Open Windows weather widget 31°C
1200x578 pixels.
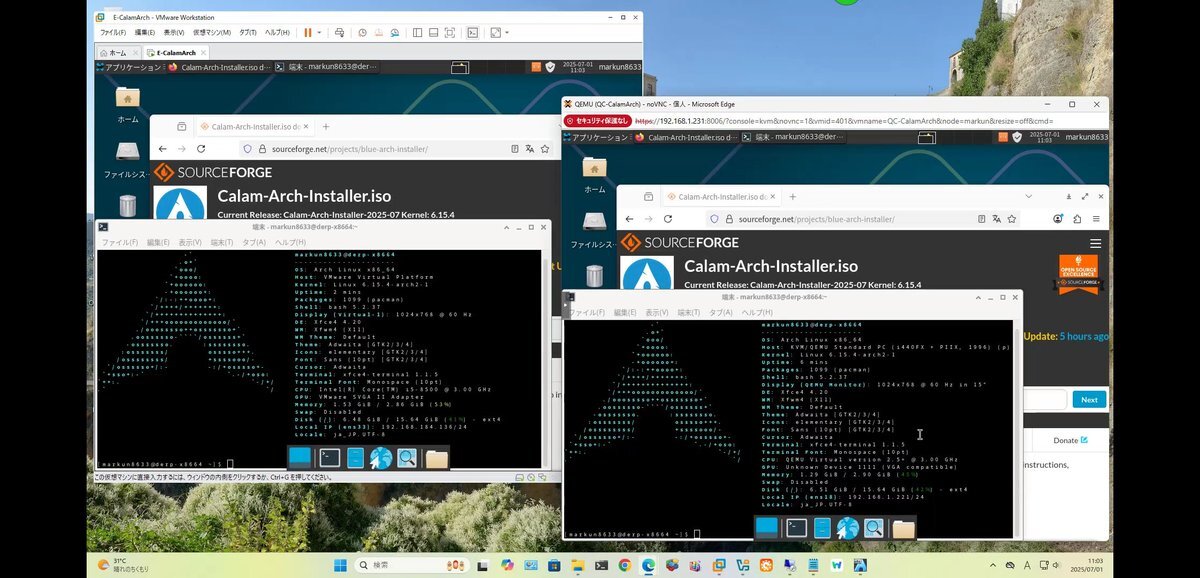[124, 565]
